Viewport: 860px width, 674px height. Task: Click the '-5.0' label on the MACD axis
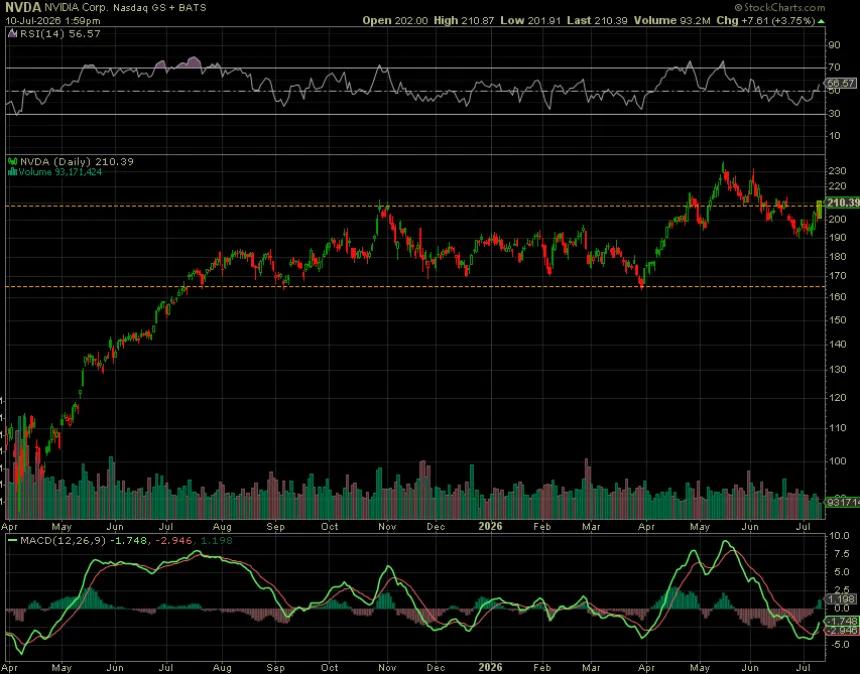point(839,644)
